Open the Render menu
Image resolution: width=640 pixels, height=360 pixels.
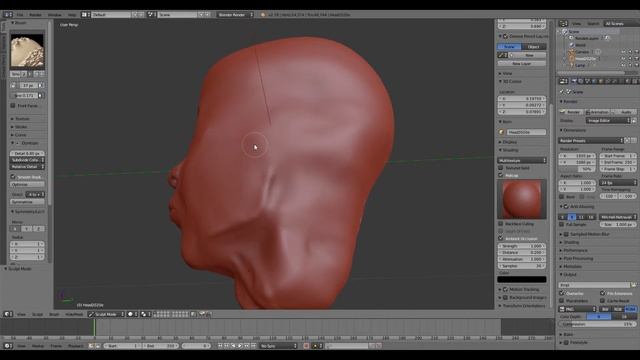click(x=35, y=15)
